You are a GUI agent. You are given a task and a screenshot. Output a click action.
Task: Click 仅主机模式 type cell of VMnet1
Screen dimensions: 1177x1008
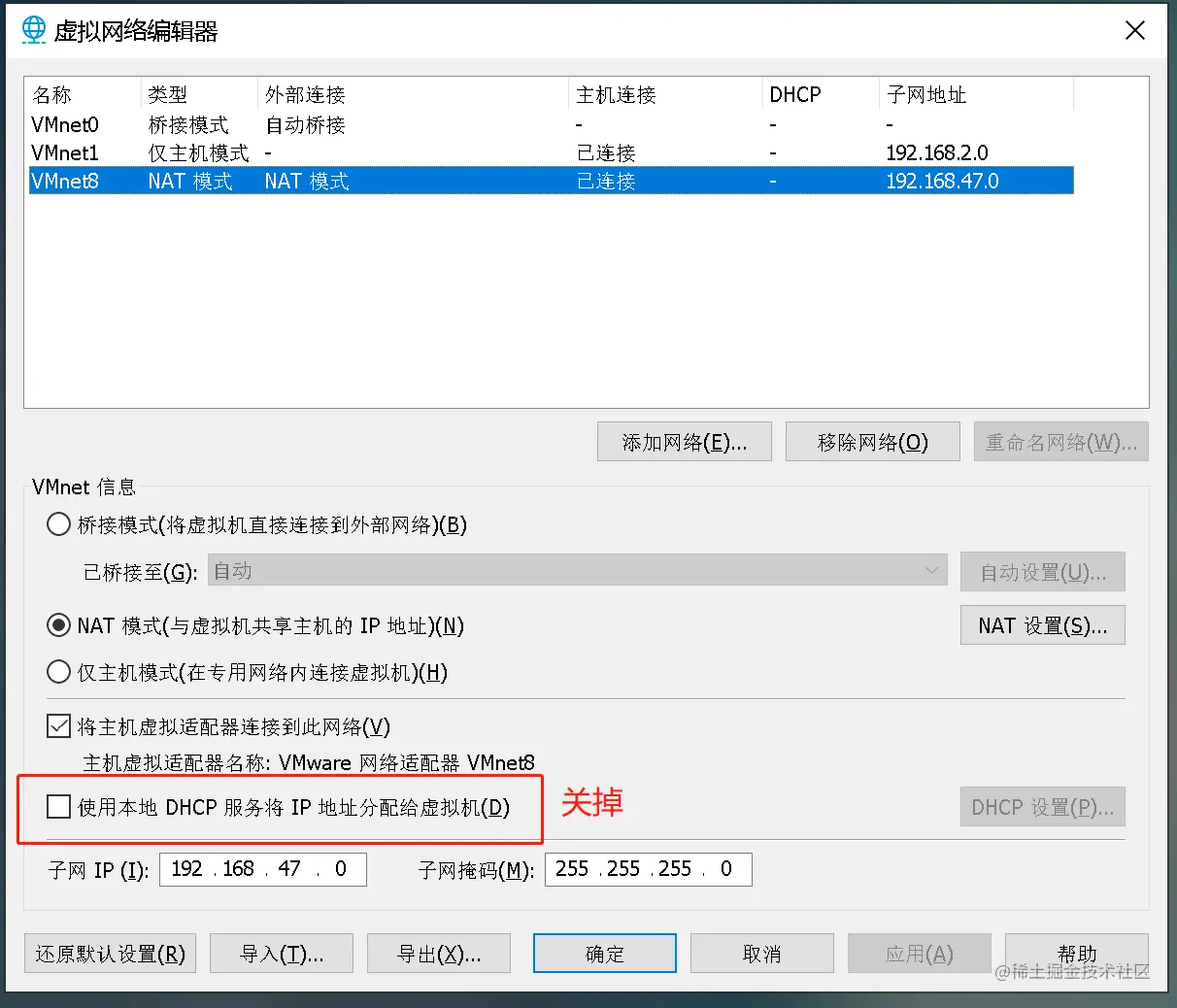[x=198, y=153]
